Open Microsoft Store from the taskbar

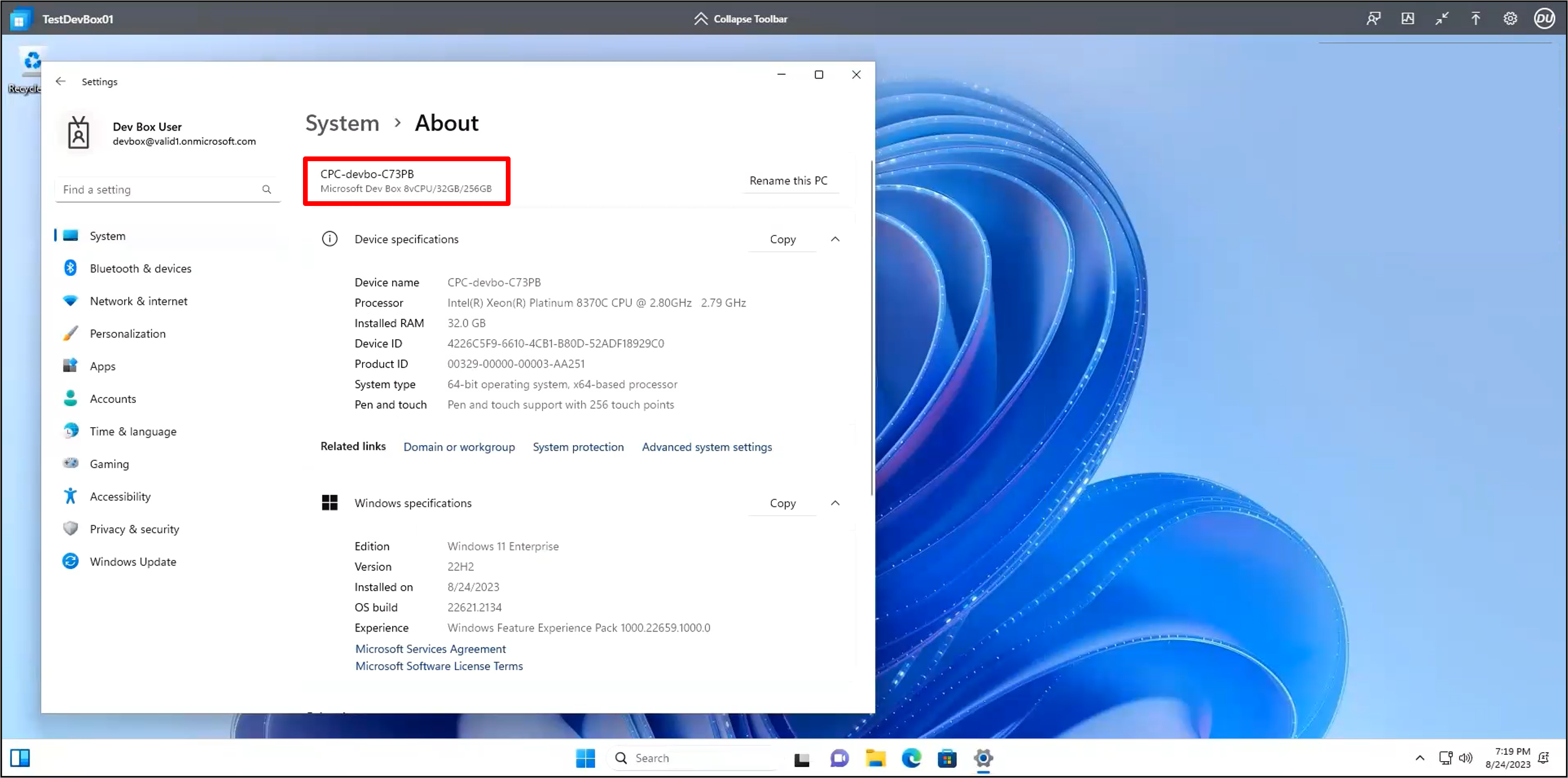(947, 759)
